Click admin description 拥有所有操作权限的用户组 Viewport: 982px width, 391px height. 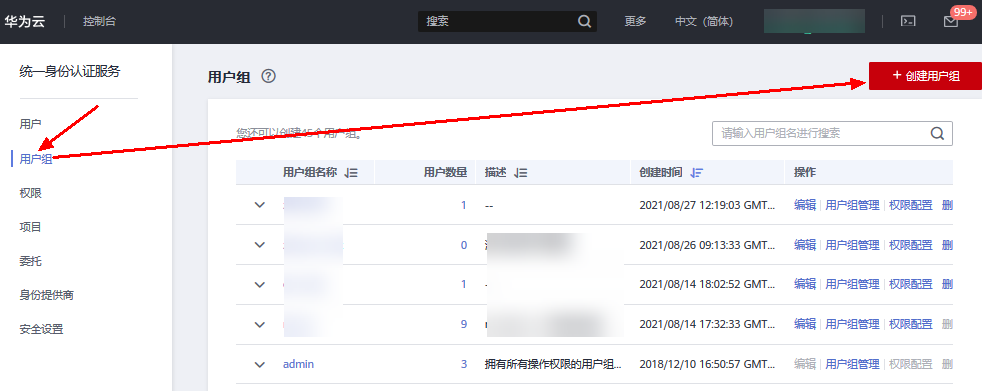[553, 364]
